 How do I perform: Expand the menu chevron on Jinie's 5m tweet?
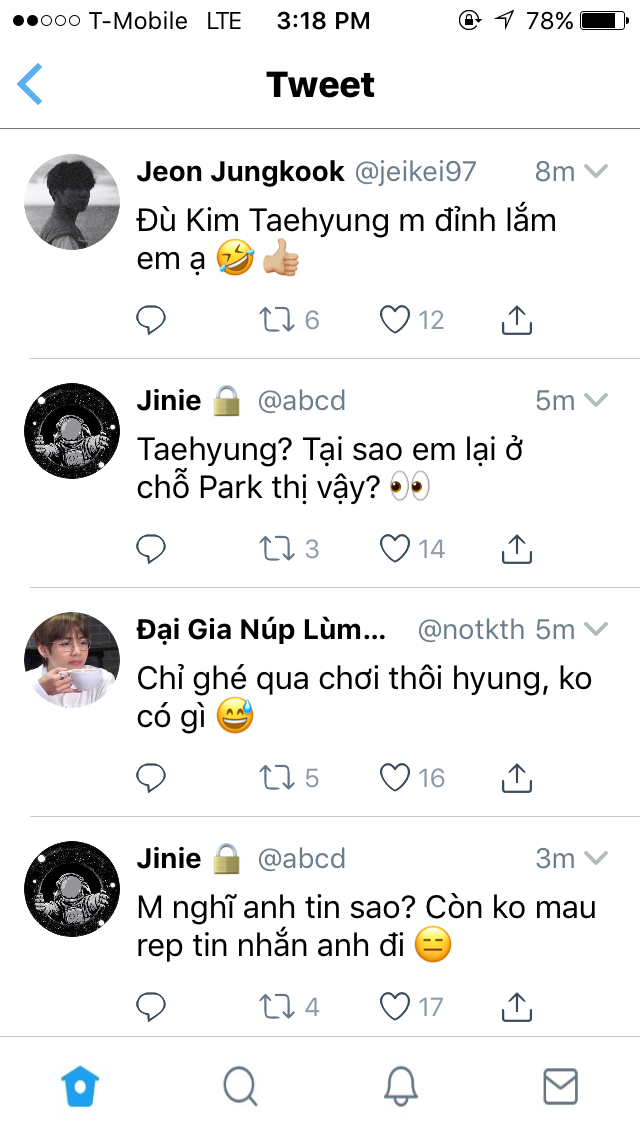click(x=596, y=401)
